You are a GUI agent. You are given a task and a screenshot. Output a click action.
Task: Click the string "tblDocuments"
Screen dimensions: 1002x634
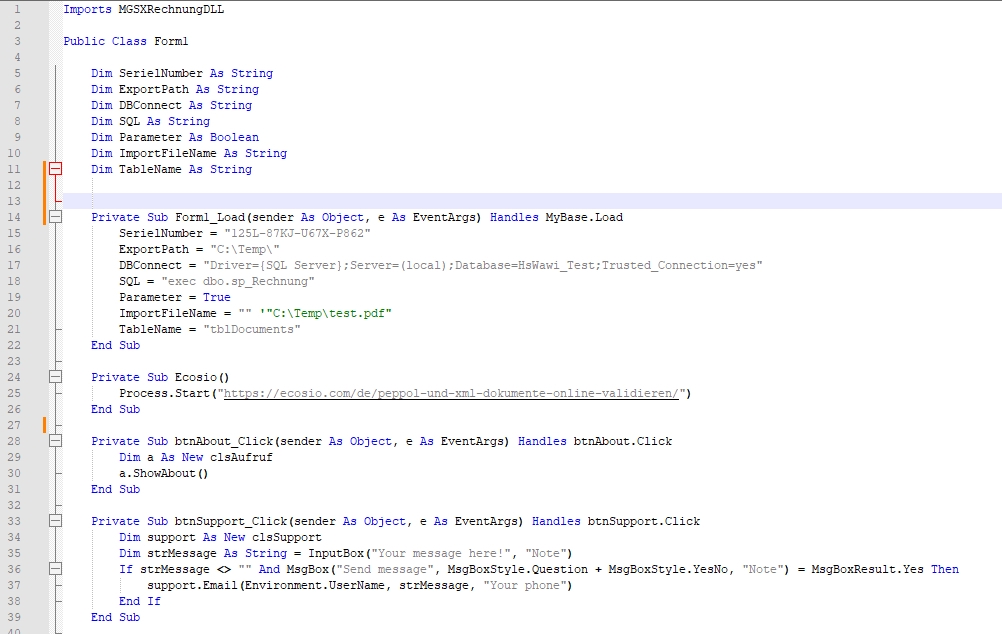(252, 329)
